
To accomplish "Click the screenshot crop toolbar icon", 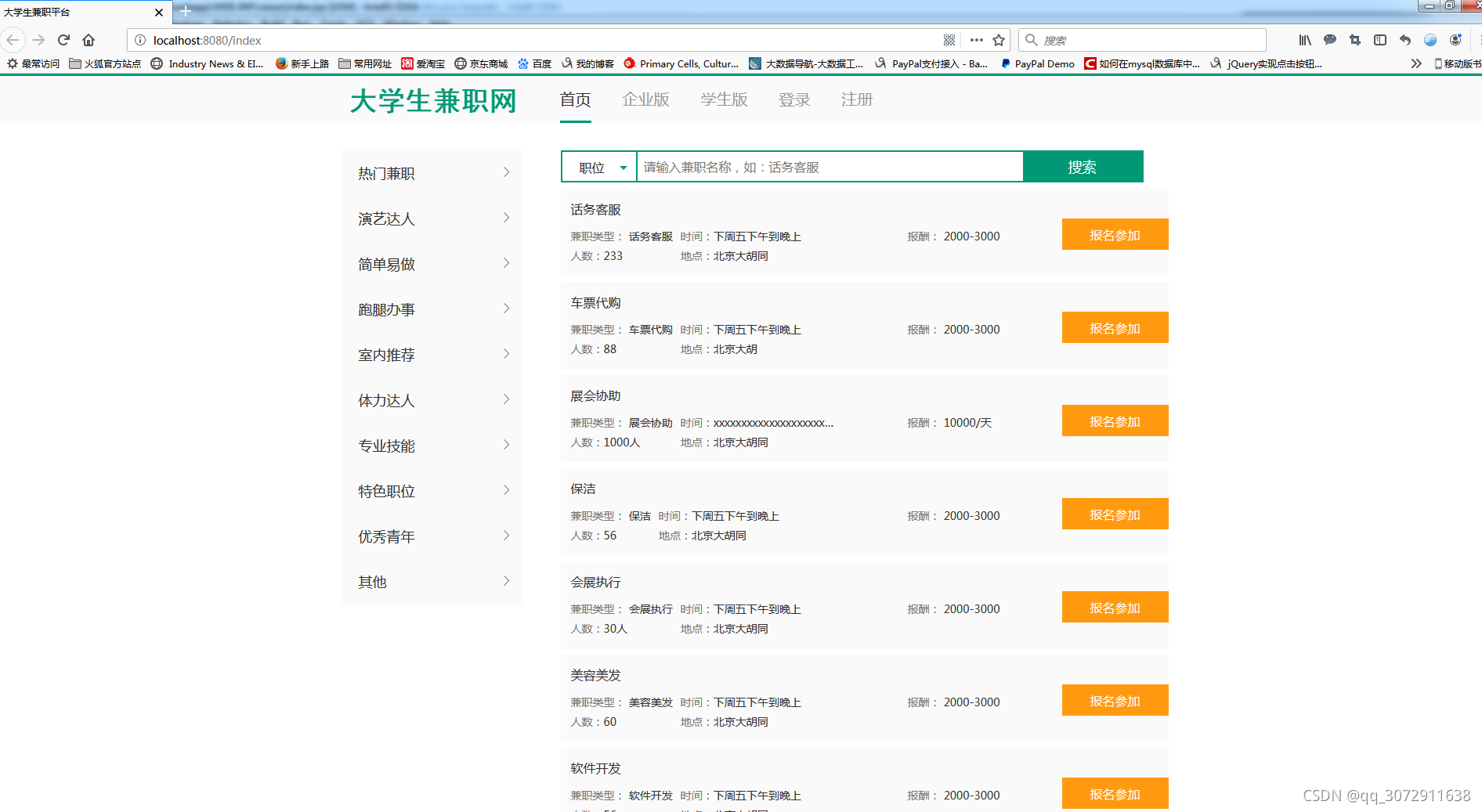I will click(x=1355, y=40).
